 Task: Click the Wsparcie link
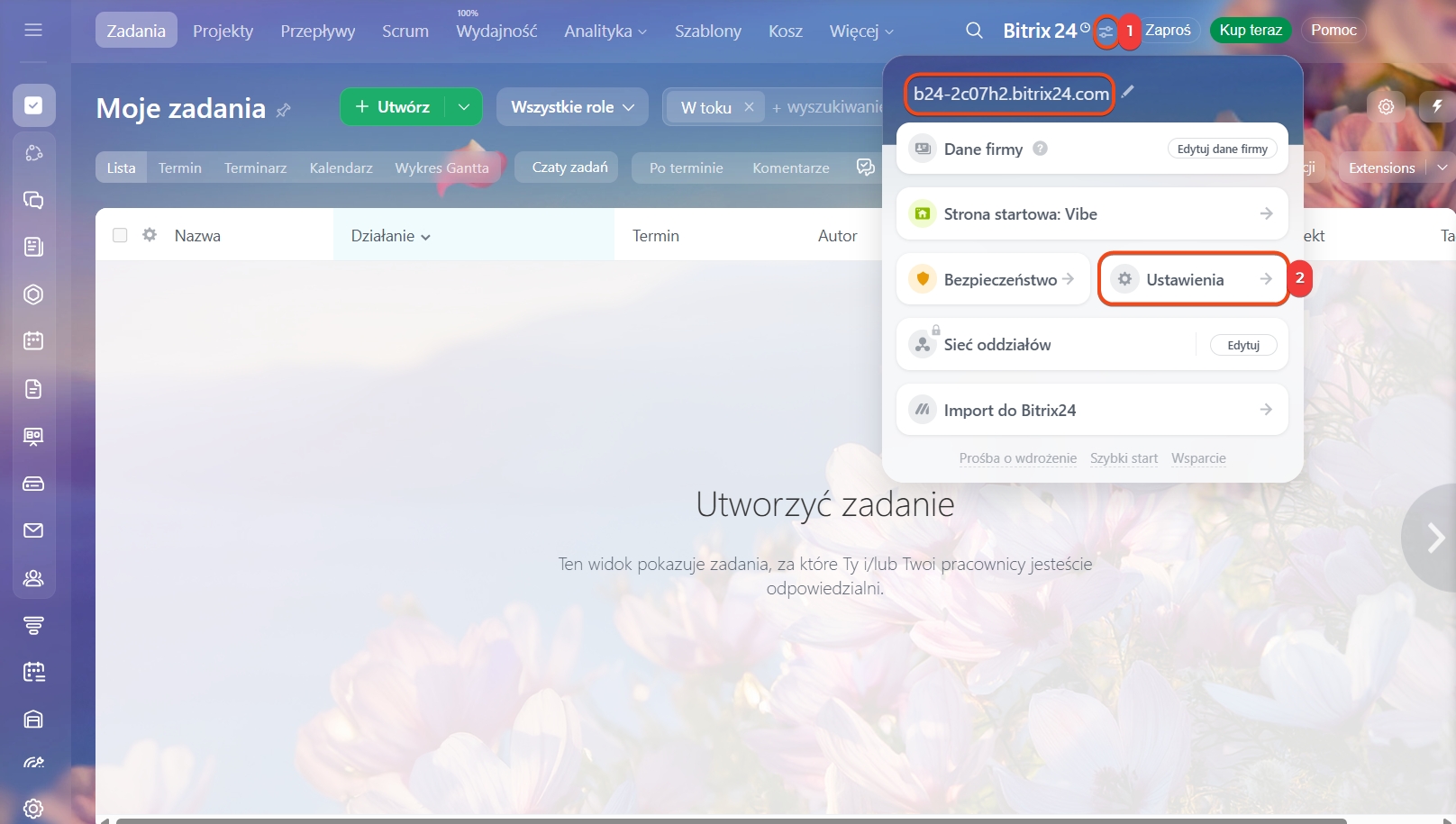coord(1198,458)
